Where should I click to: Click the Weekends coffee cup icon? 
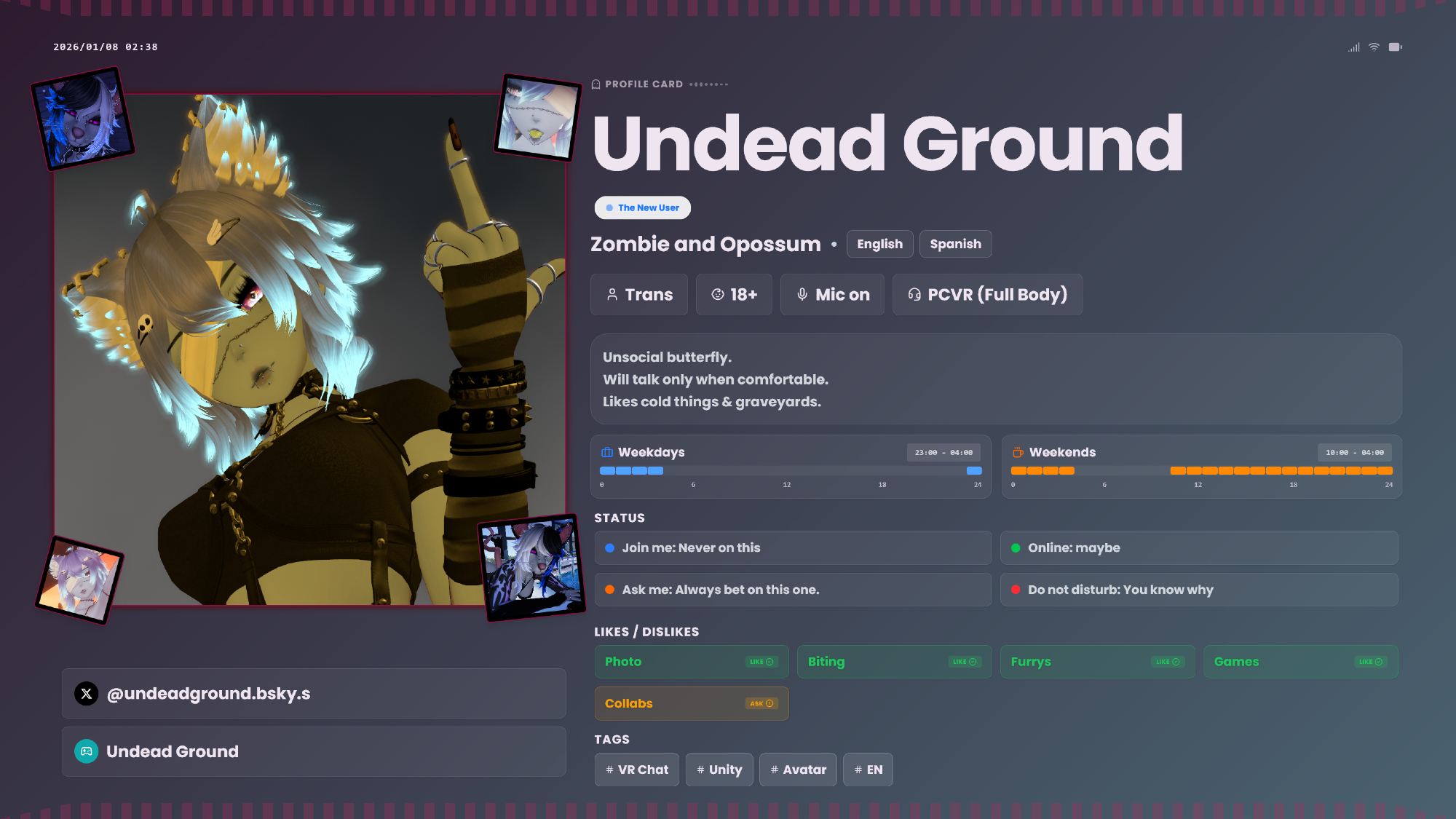pos(1018,452)
